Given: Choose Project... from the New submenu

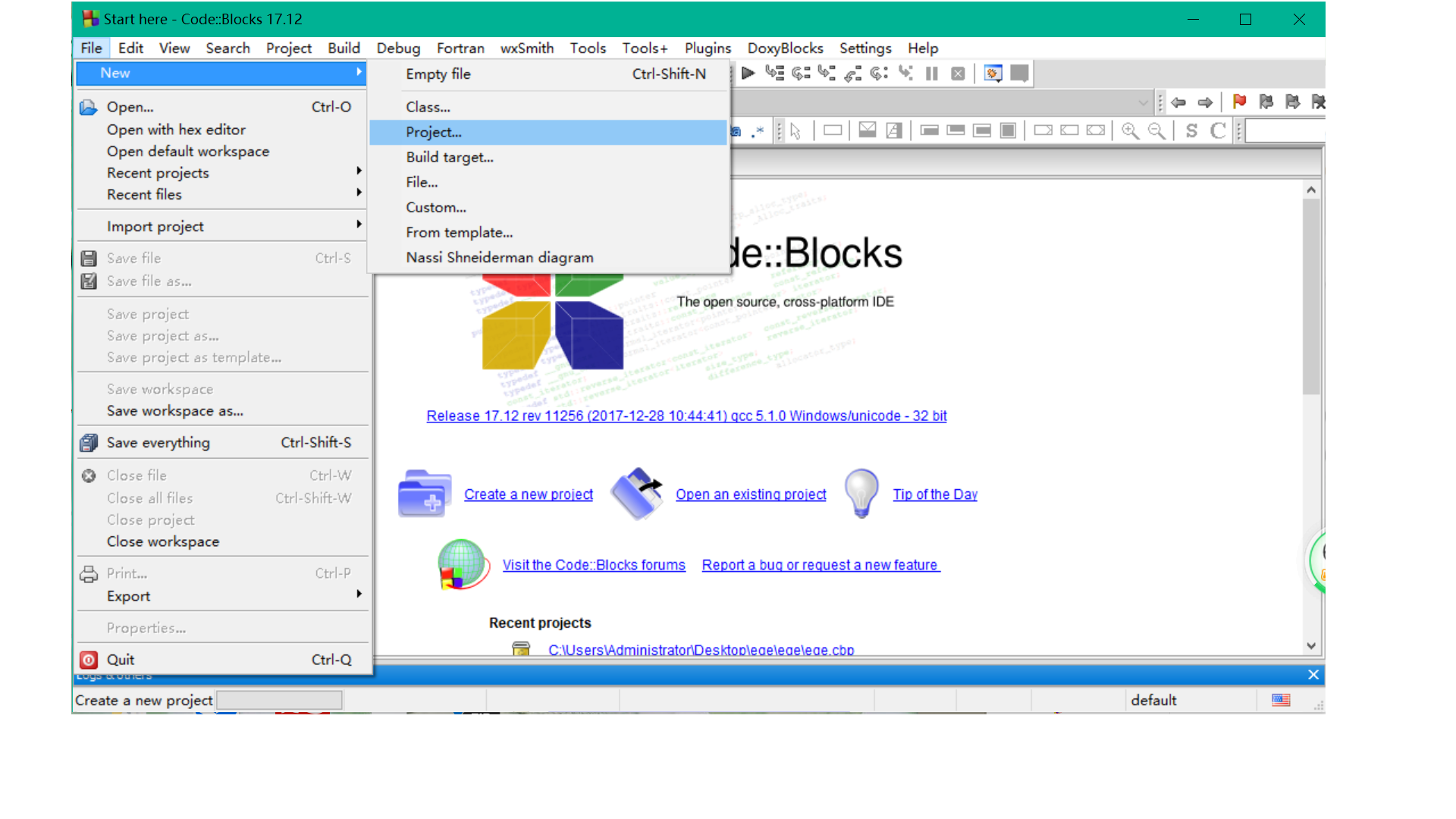Looking at the screenshot, I should tap(434, 132).
